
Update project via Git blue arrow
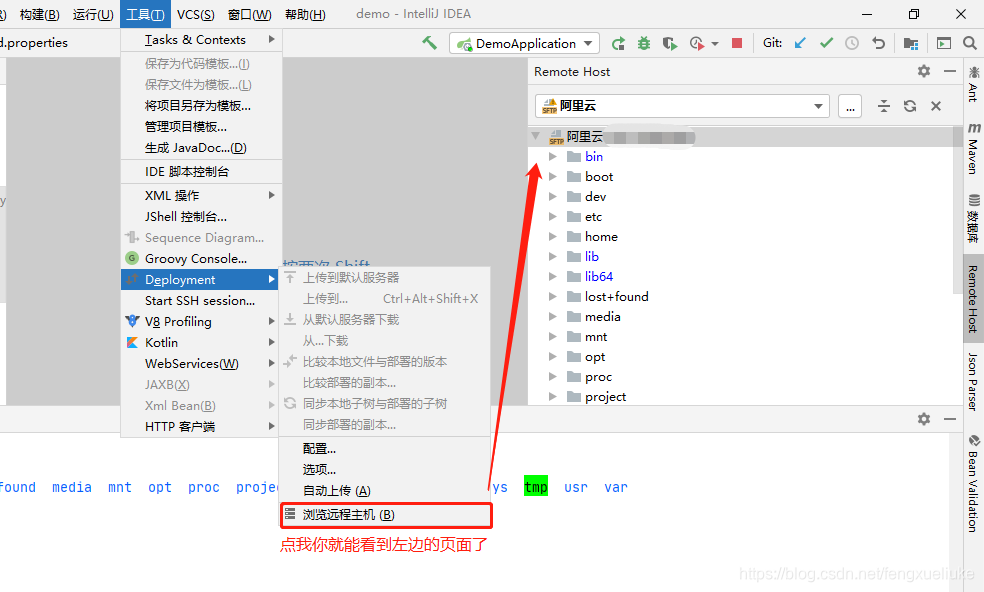click(800, 43)
